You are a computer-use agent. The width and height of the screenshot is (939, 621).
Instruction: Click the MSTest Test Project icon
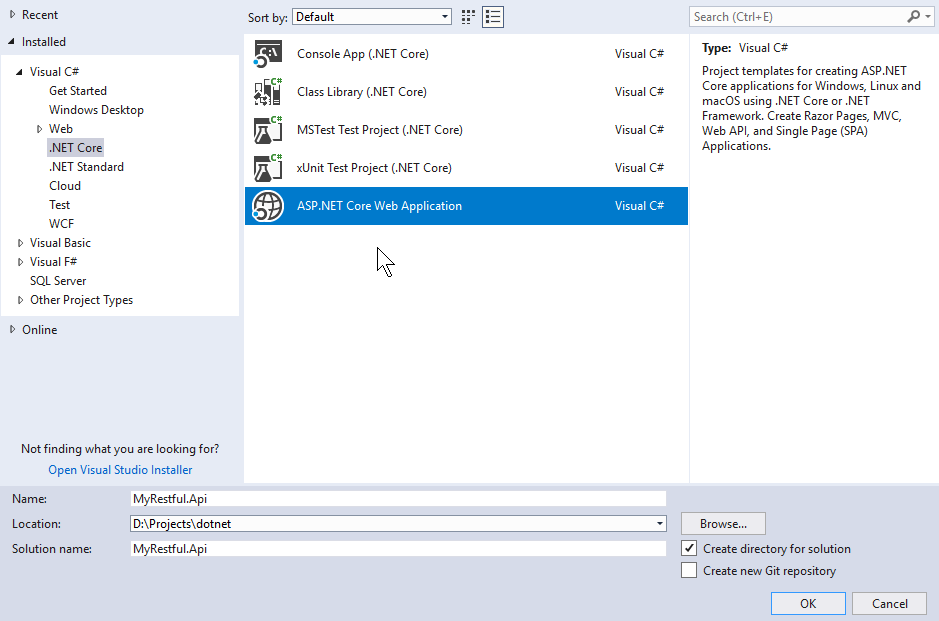[x=268, y=130]
